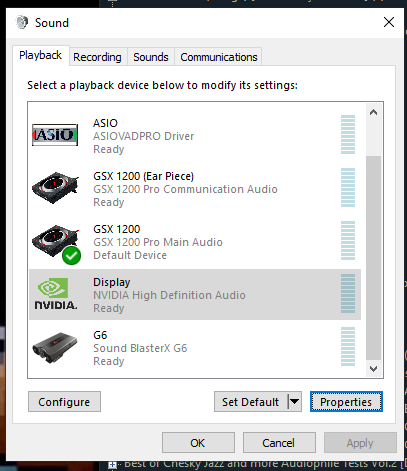Click the device list scroll-down arrow
Viewport: 407px width, 471px height.
pos(373,369)
